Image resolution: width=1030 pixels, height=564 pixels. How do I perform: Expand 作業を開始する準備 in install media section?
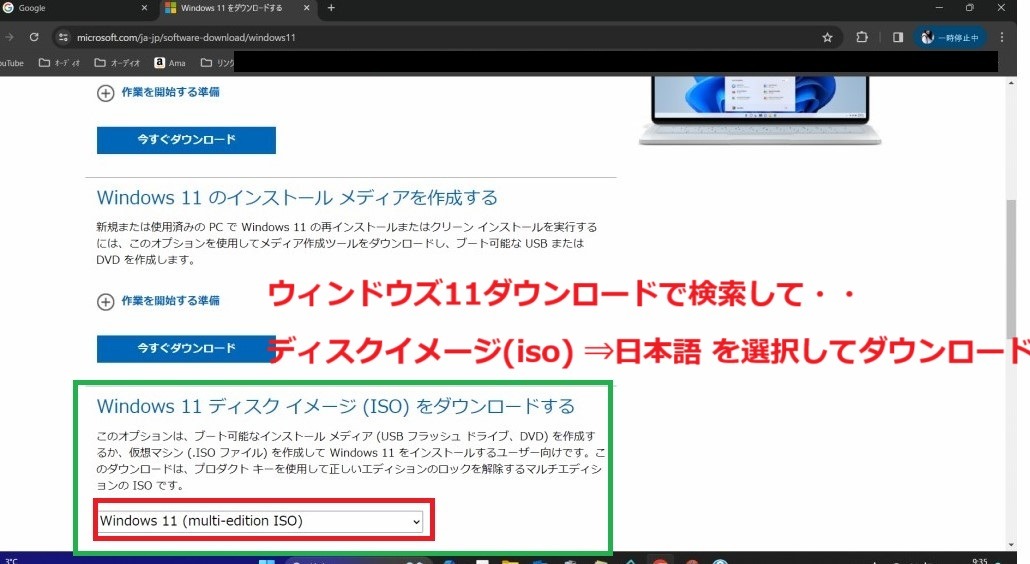(158, 301)
